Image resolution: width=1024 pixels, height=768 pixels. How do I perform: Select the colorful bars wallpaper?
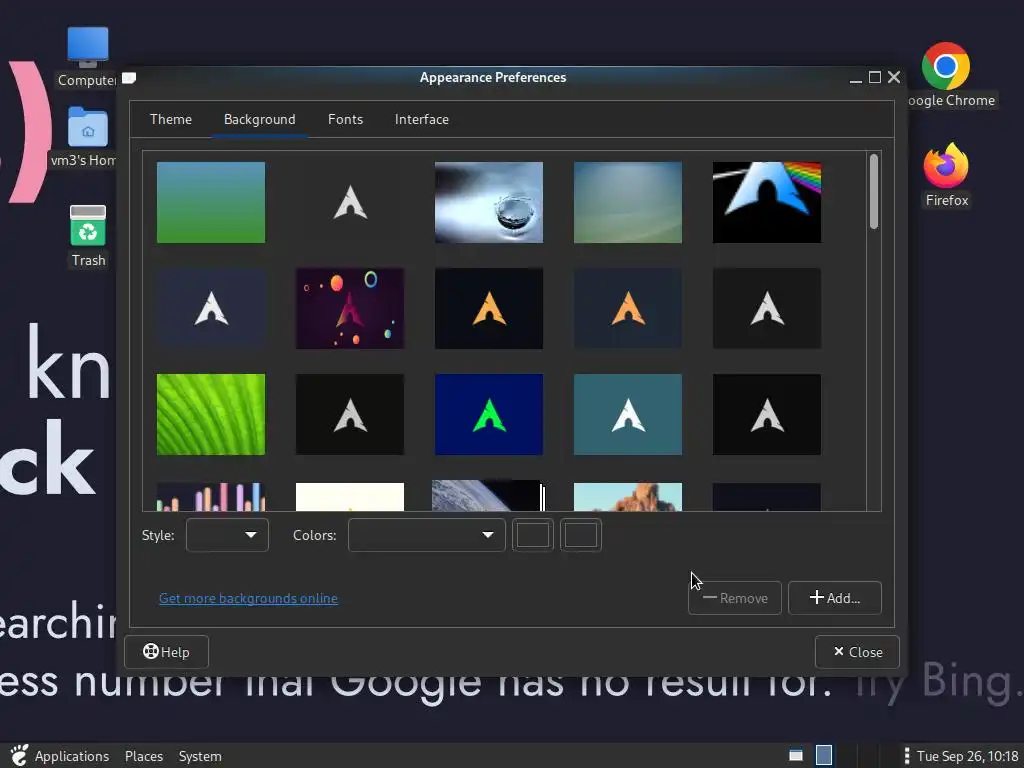coord(211,497)
